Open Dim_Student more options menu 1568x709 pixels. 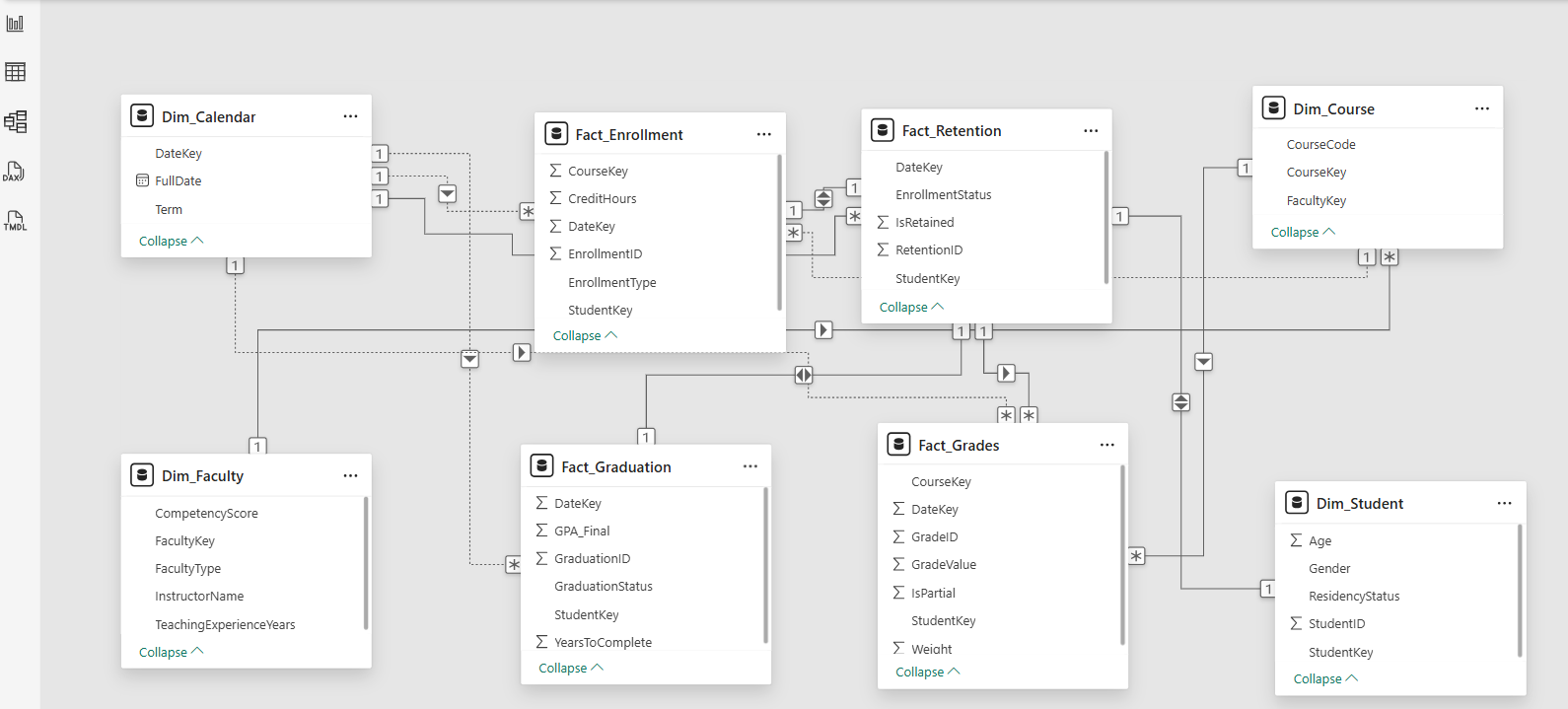tap(1504, 503)
